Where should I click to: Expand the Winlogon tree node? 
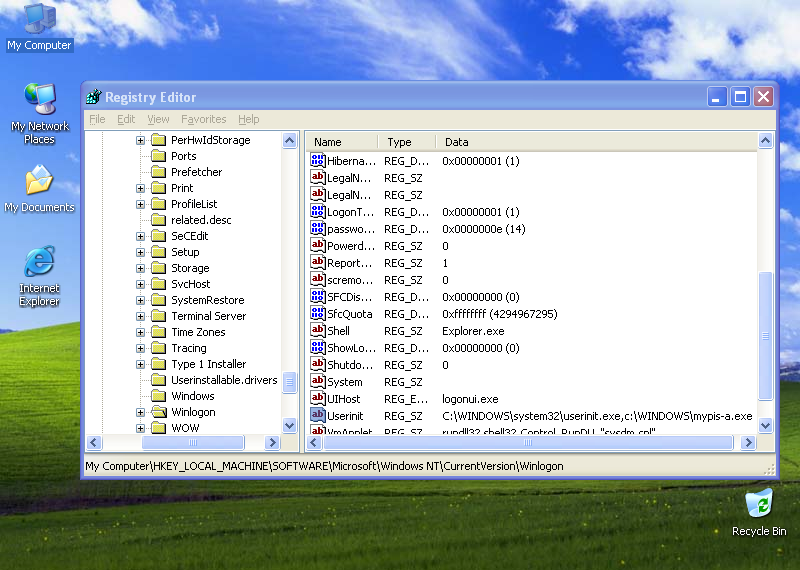pyautogui.click(x=140, y=412)
